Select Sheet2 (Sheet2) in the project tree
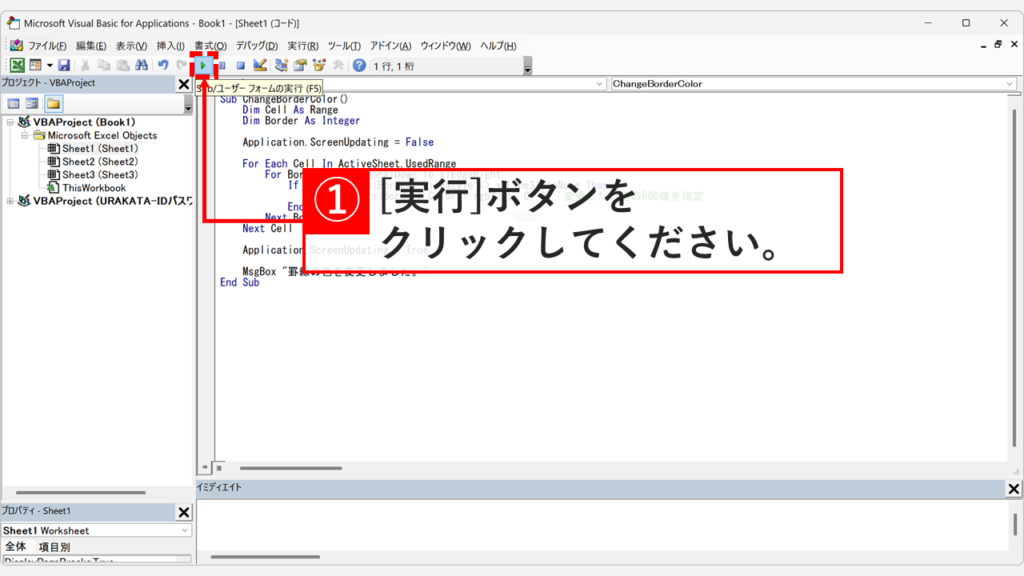Image resolution: width=1024 pixels, height=576 pixels. pyautogui.click(x=88, y=161)
